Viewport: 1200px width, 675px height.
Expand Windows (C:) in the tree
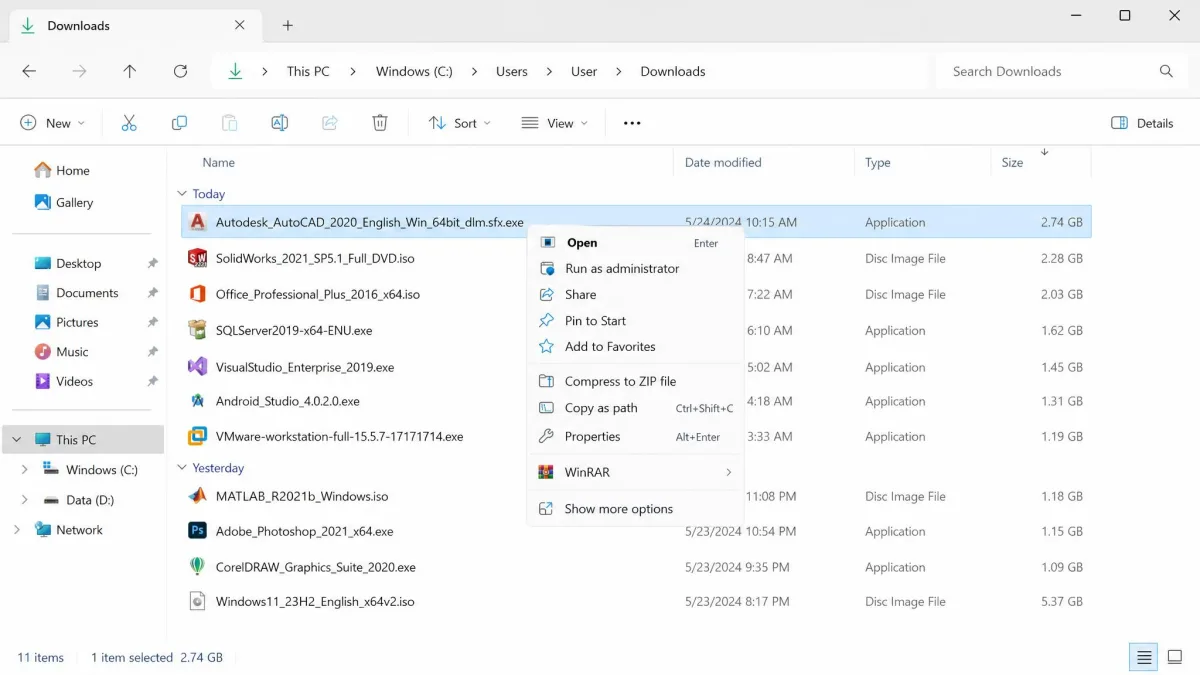coord(25,470)
